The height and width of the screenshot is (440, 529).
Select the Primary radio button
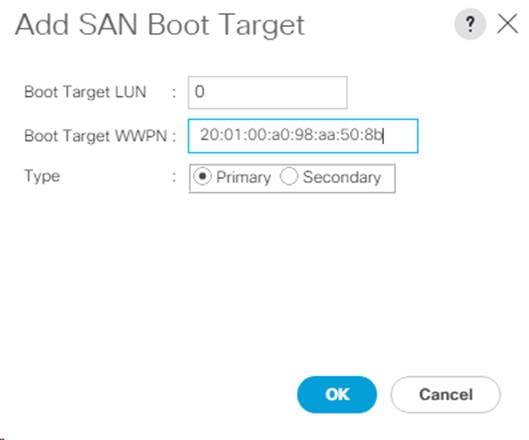[202, 176]
